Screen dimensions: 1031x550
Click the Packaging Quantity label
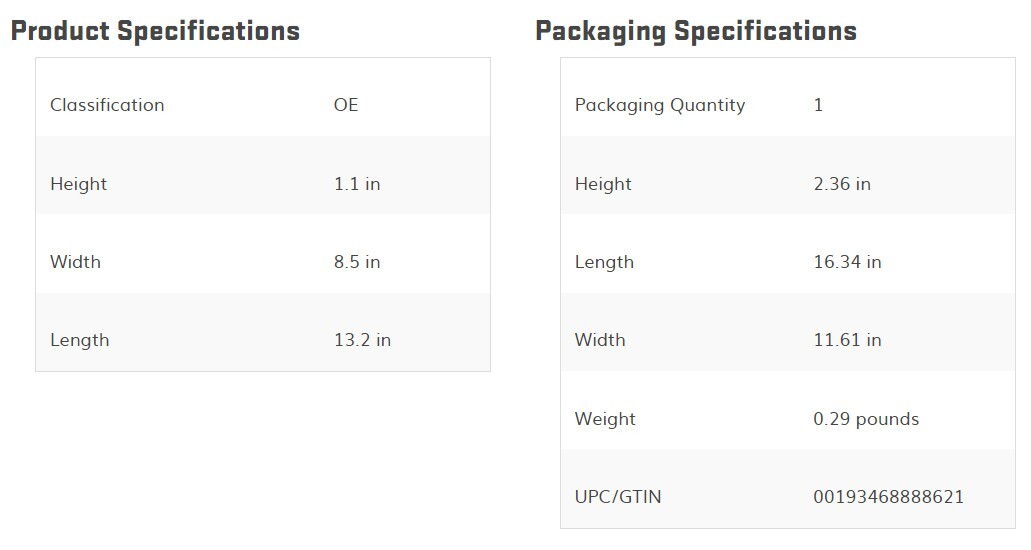pyautogui.click(x=660, y=105)
